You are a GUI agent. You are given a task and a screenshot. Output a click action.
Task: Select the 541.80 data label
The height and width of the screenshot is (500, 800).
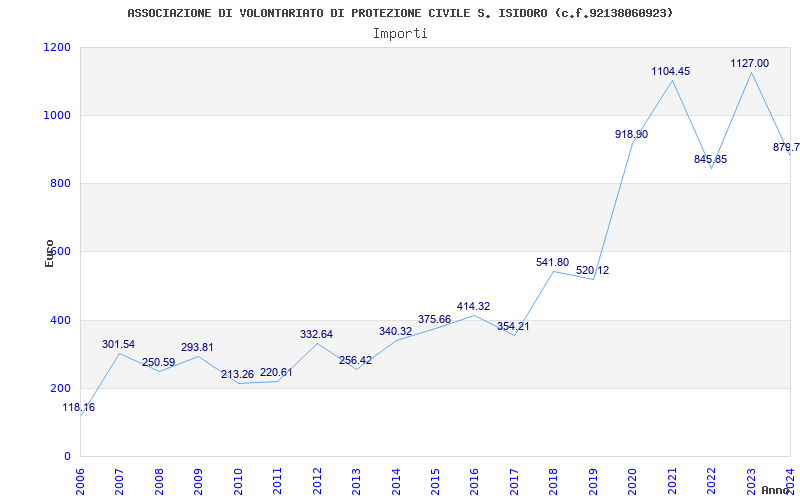coord(553,262)
